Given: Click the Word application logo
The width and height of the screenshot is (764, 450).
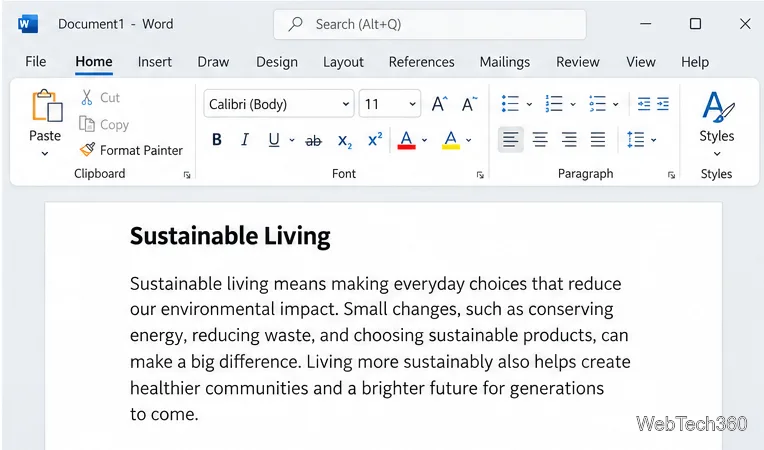Looking at the screenshot, I should tap(28, 24).
